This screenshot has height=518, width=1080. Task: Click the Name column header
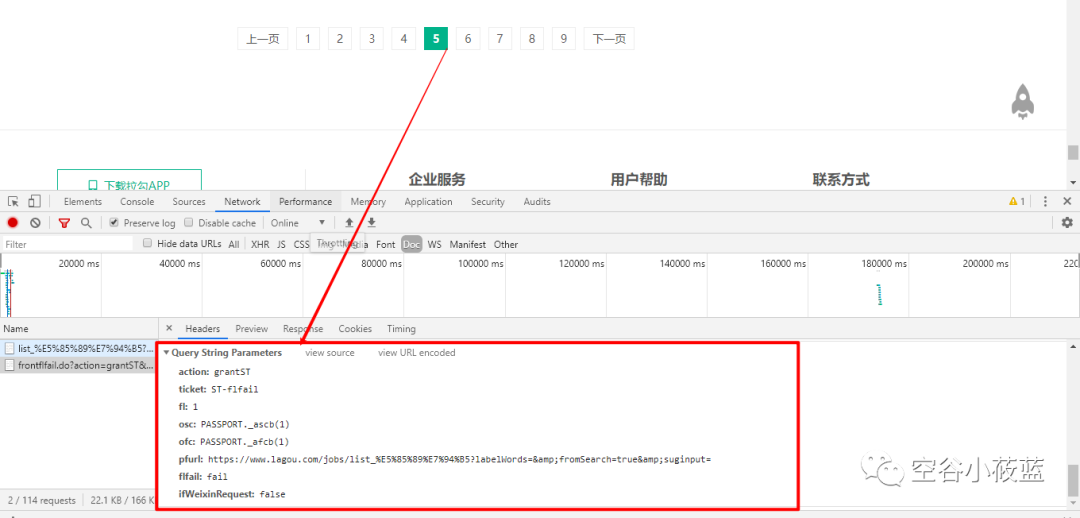[79, 329]
